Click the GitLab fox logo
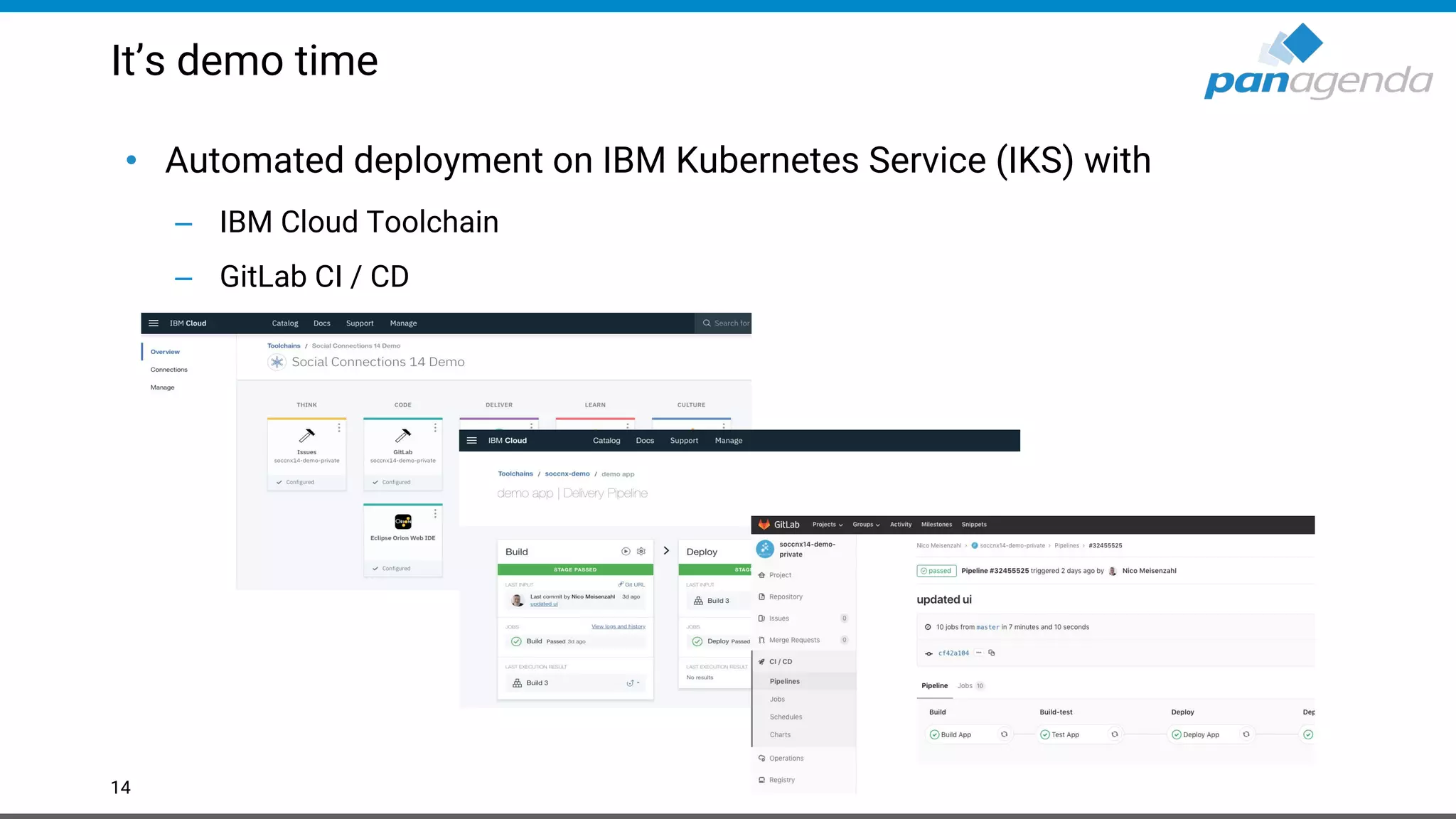Image resolution: width=1456 pixels, height=819 pixels. 764,525
